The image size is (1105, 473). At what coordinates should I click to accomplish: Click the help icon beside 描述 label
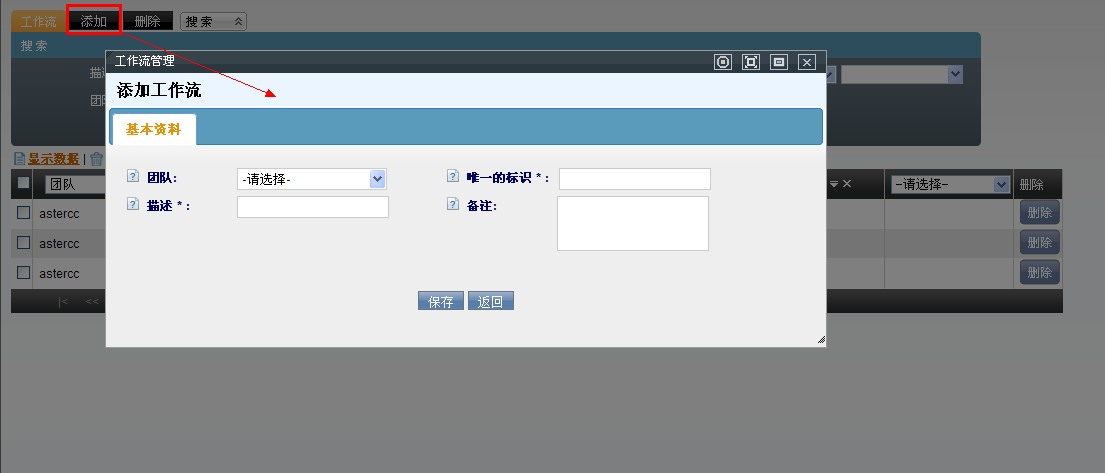[x=133, y=205]
